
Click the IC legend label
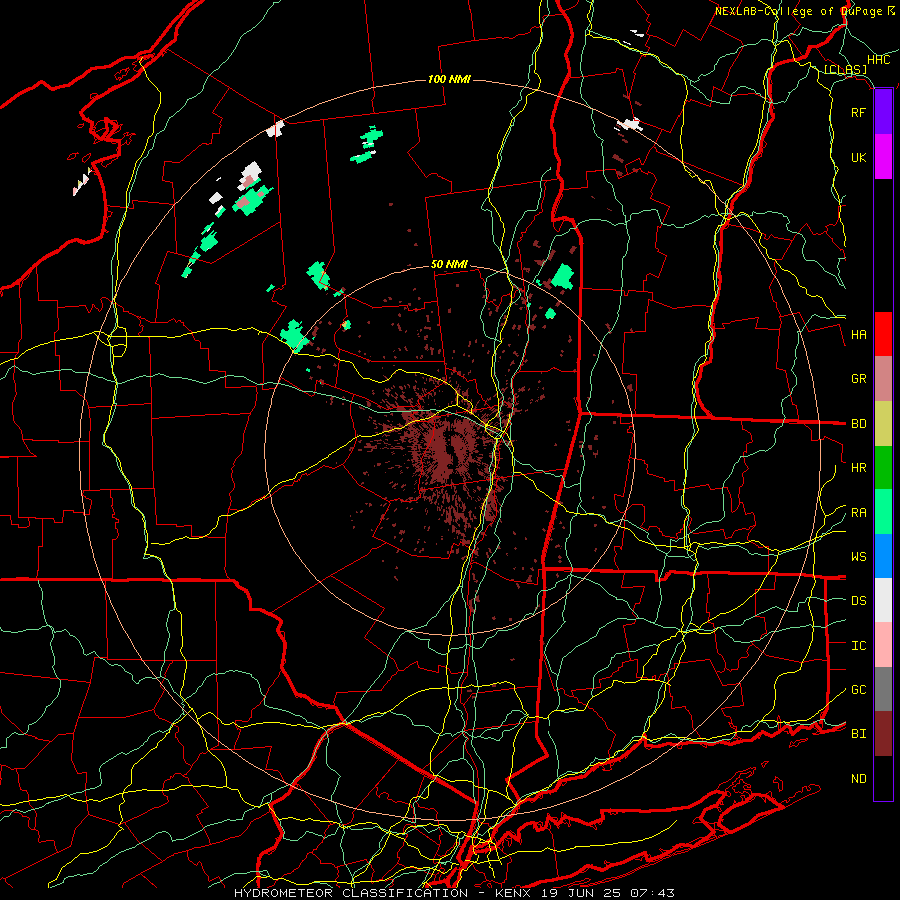pyautogui.click(x=859, y=646)
